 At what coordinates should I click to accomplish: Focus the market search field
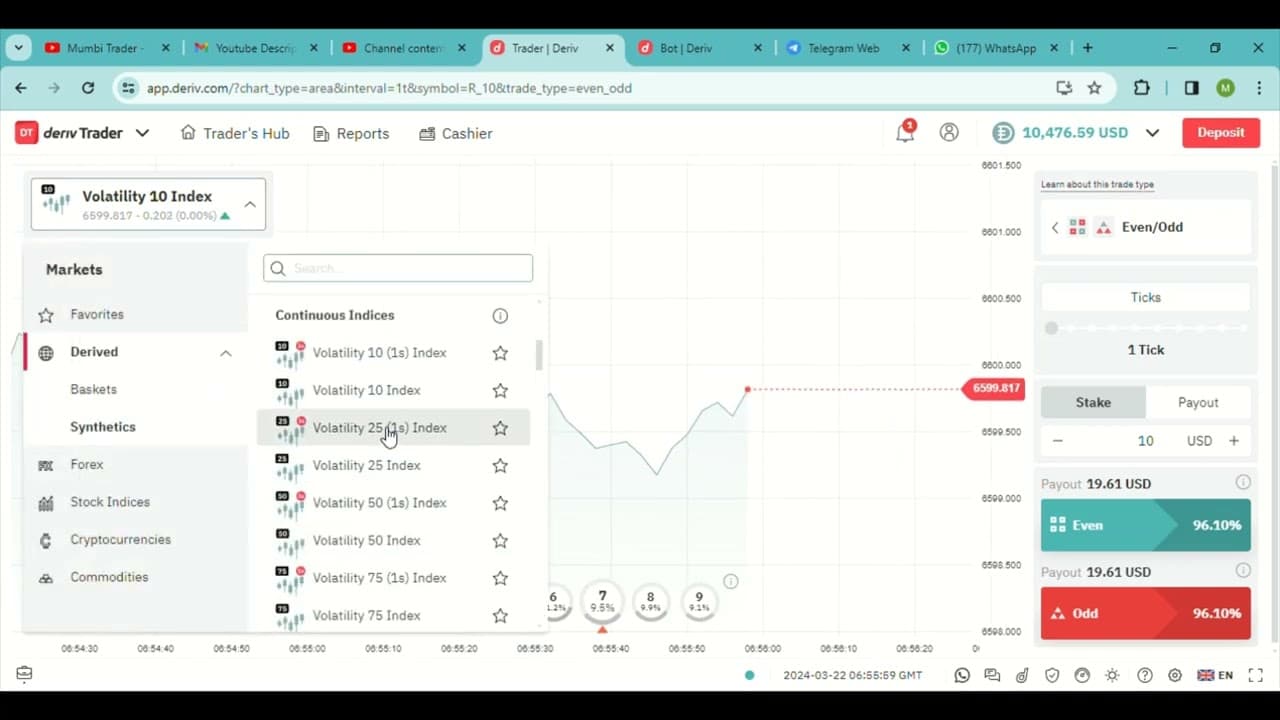pos(398,268)
